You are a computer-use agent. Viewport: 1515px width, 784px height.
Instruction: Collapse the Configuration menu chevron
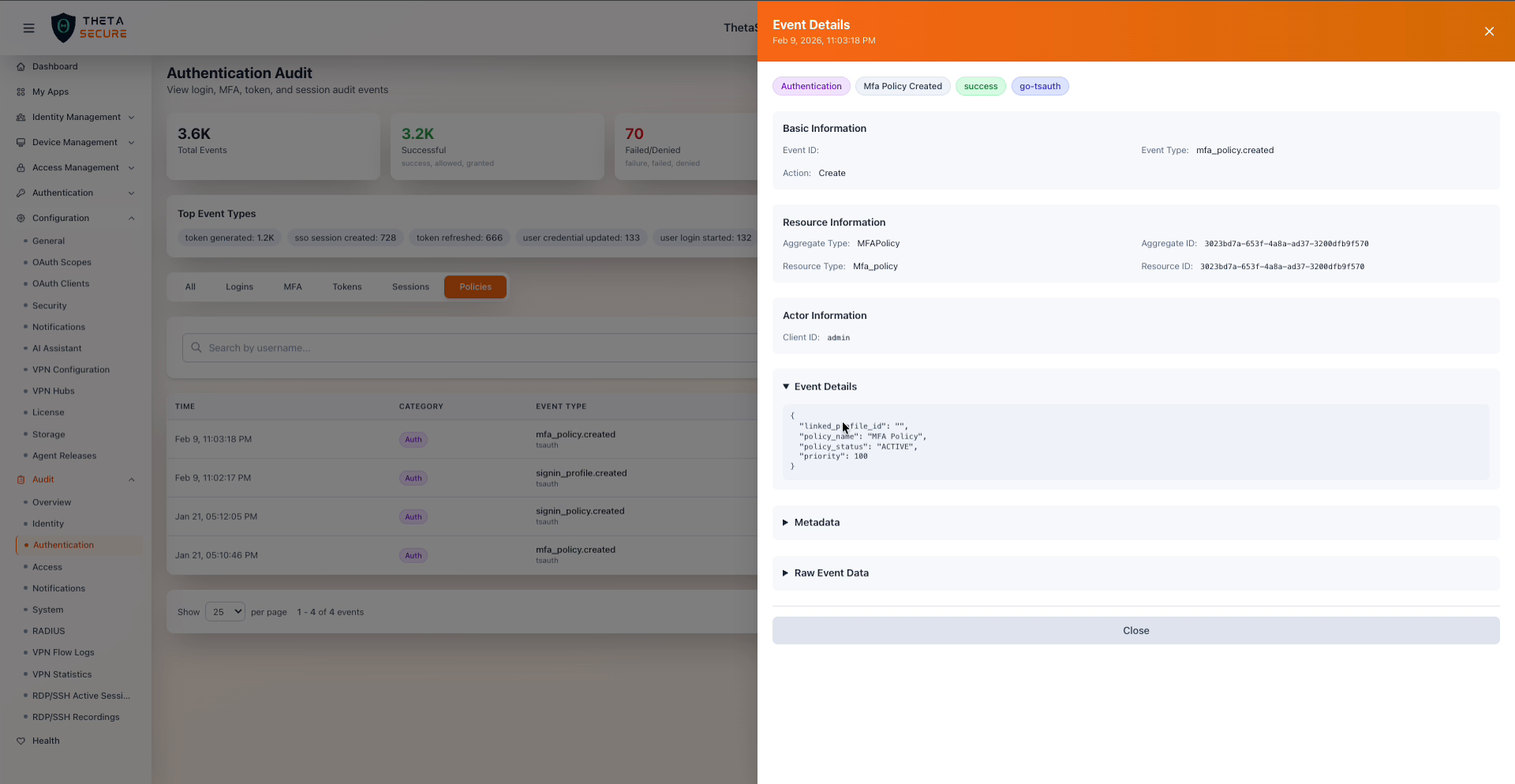[x=131, y=218]
